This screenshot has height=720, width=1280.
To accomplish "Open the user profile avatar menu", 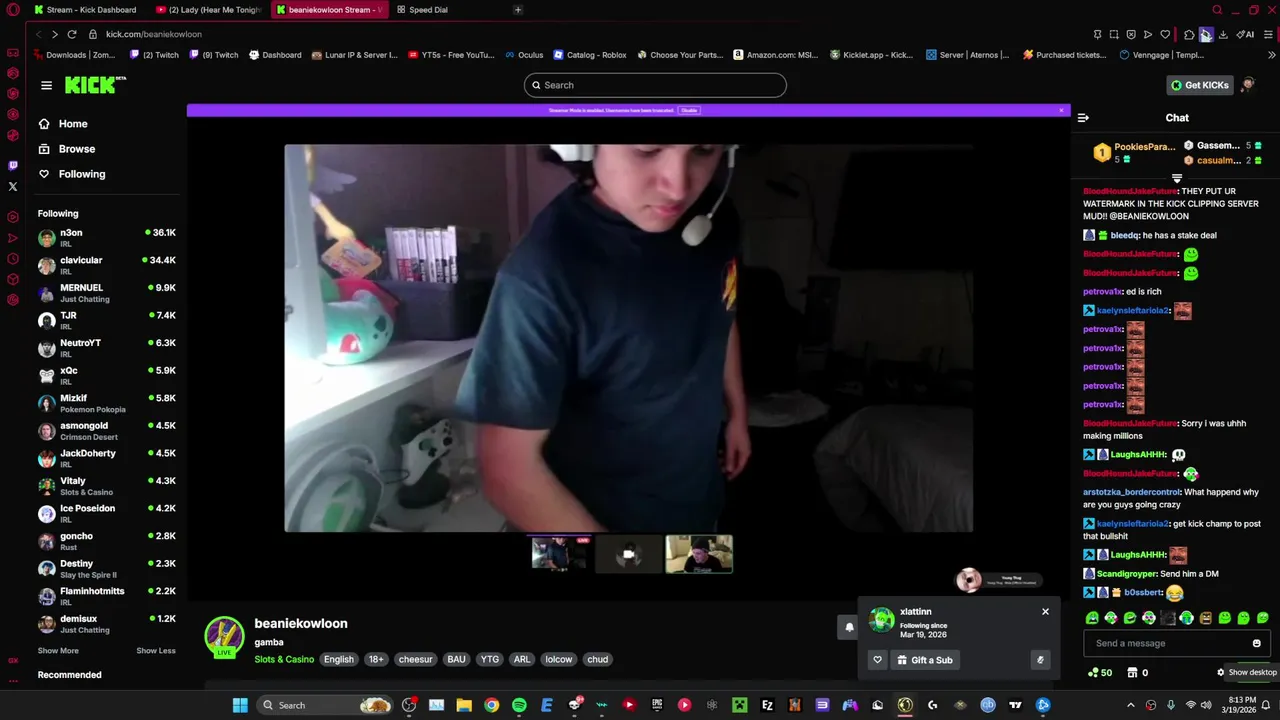I will click(x=1248, y=85).
